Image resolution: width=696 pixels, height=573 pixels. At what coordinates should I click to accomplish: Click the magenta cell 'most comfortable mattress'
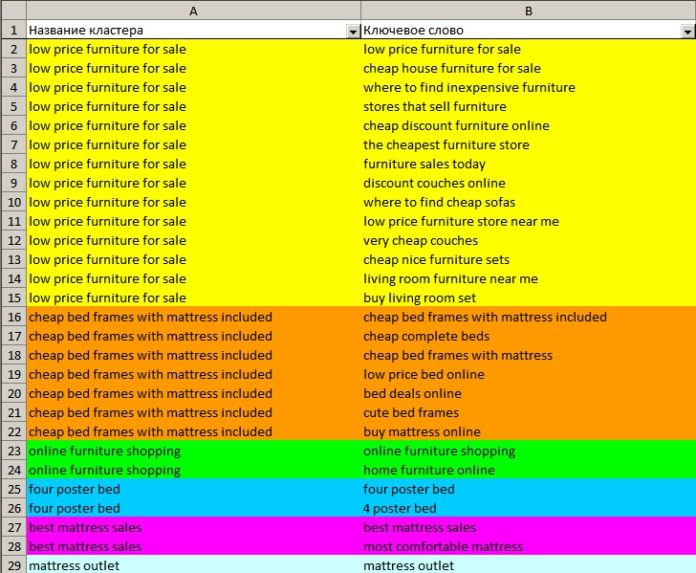pyautogui.click(x=442, y=546)
